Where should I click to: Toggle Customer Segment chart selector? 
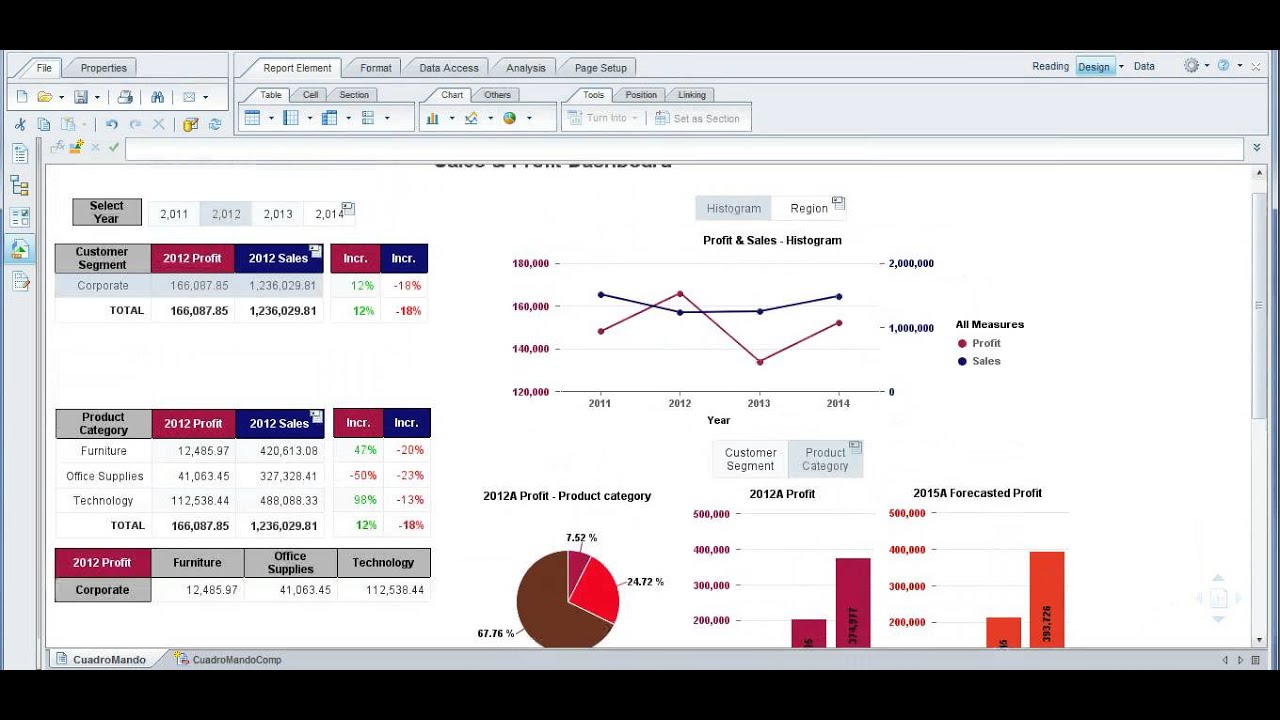(x=750, y=459)
